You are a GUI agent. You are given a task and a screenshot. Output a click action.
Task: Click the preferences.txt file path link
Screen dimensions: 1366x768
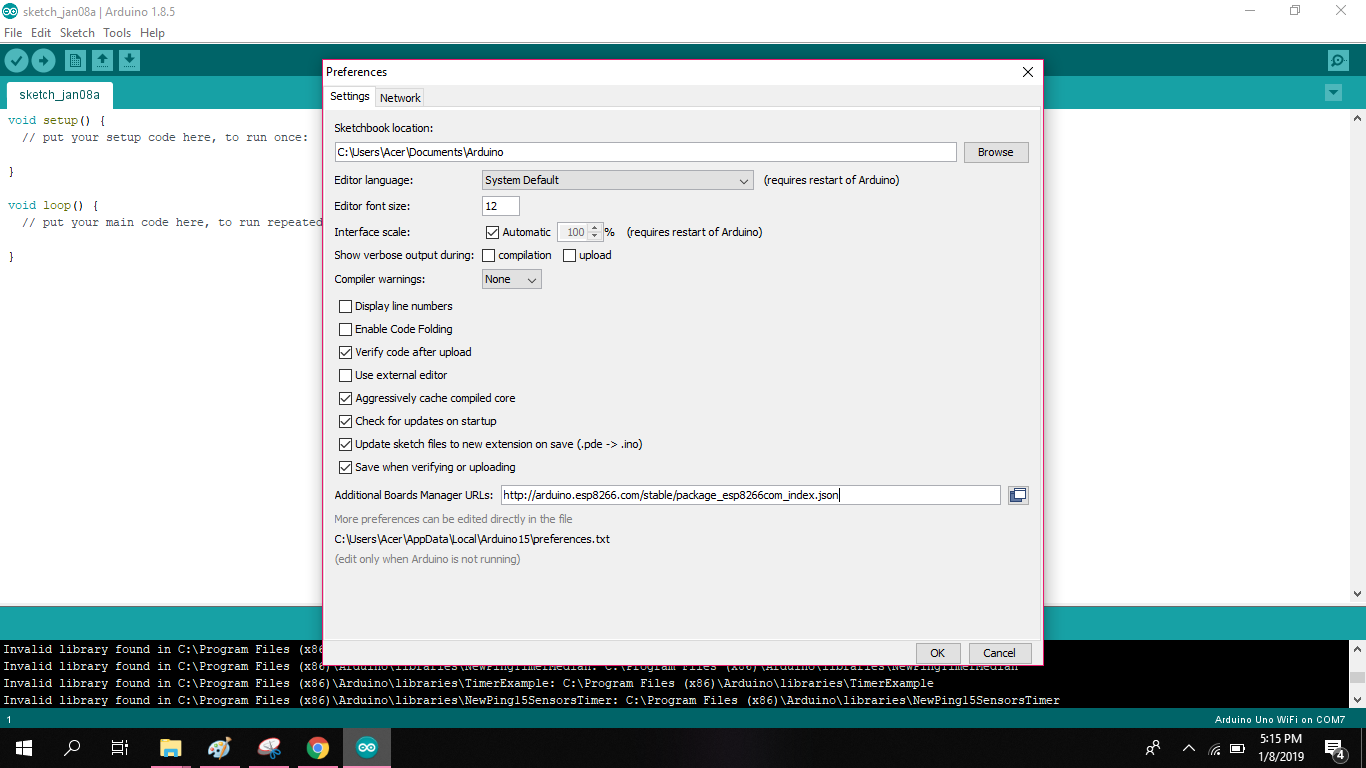(472, 539)
